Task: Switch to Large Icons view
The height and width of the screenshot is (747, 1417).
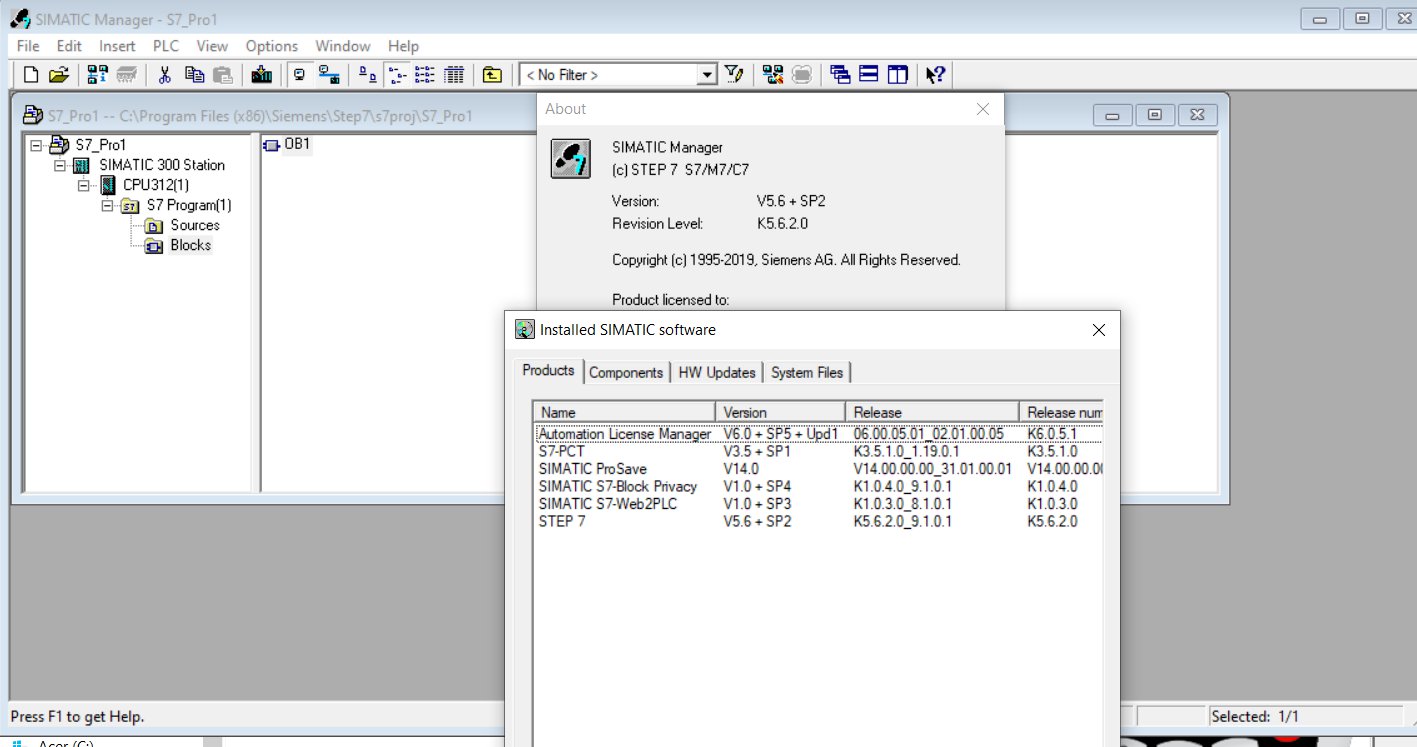Action: (368, 74)
